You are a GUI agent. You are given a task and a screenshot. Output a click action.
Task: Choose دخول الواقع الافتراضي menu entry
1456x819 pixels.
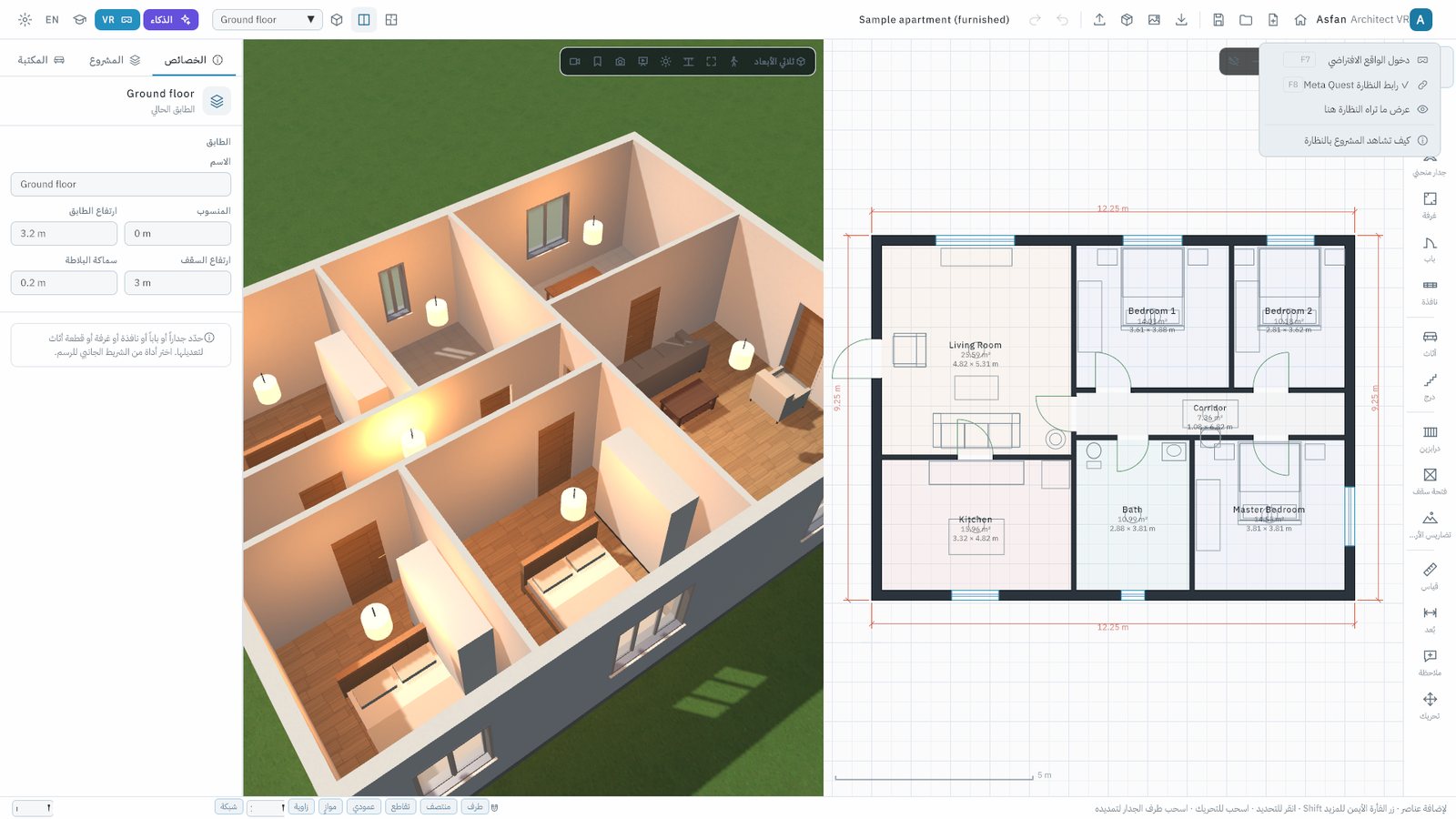tap(1350, 60)
